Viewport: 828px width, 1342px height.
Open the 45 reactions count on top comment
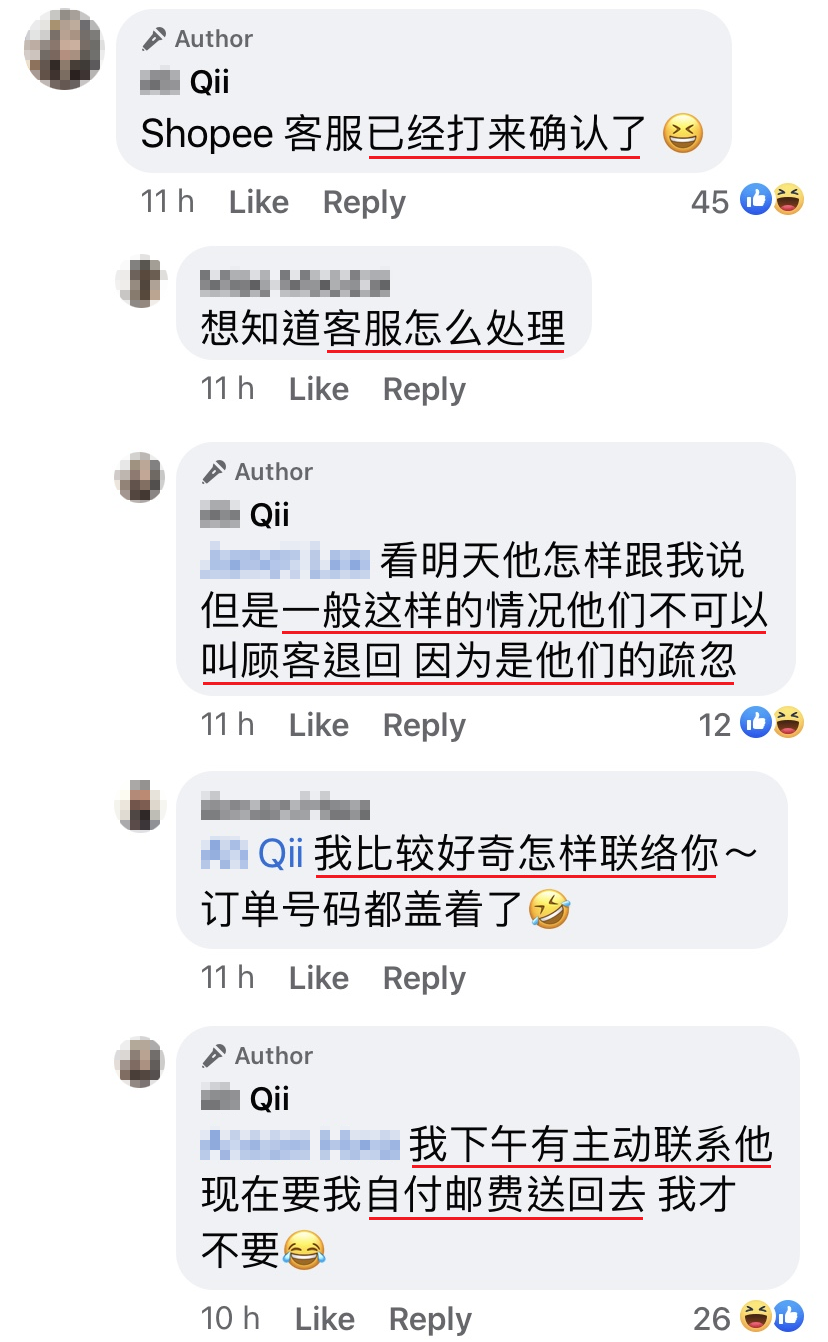pyautogui.click(x=710, y=202)
